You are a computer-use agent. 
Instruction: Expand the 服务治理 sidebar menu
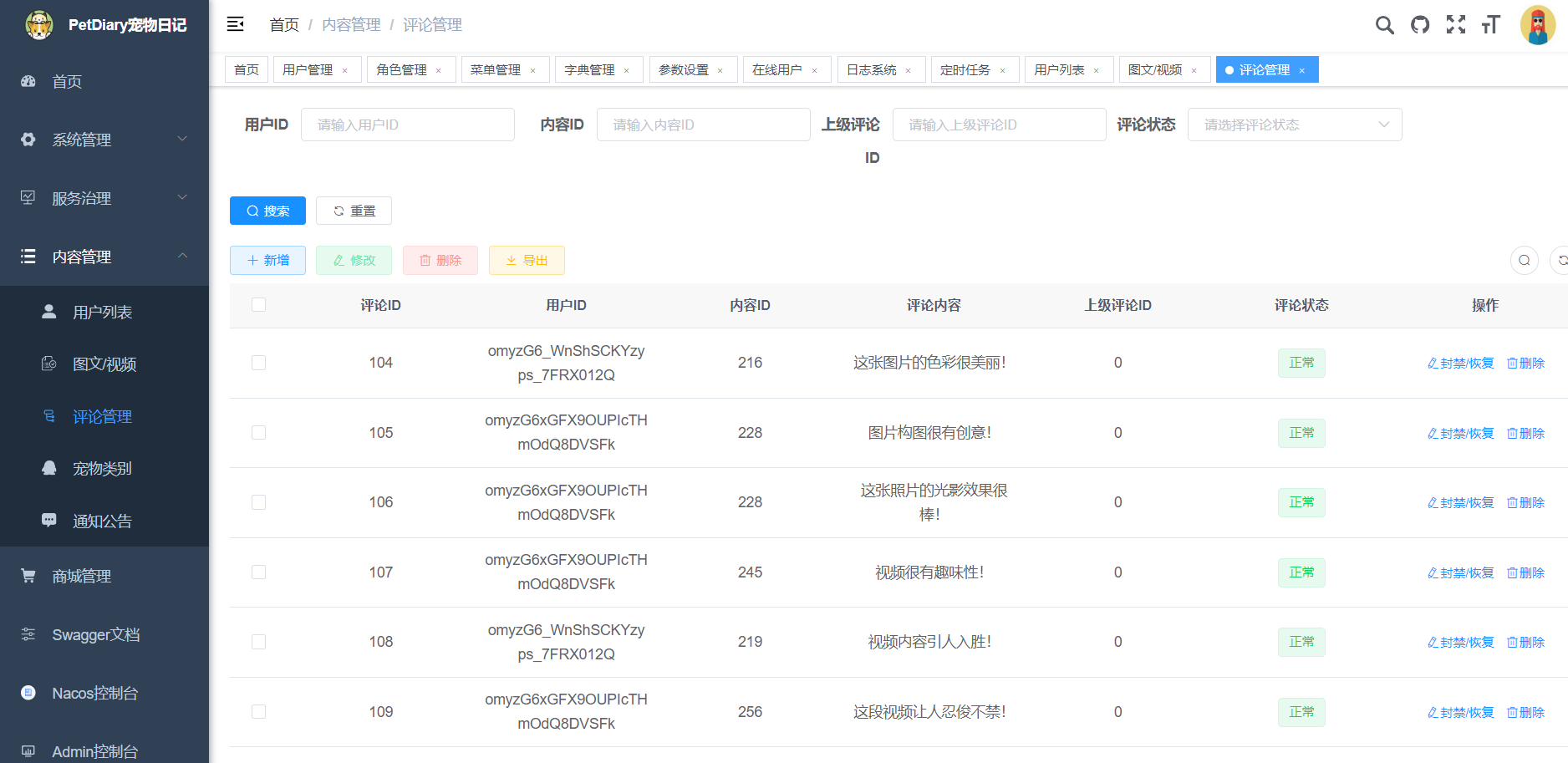[104, 198]
